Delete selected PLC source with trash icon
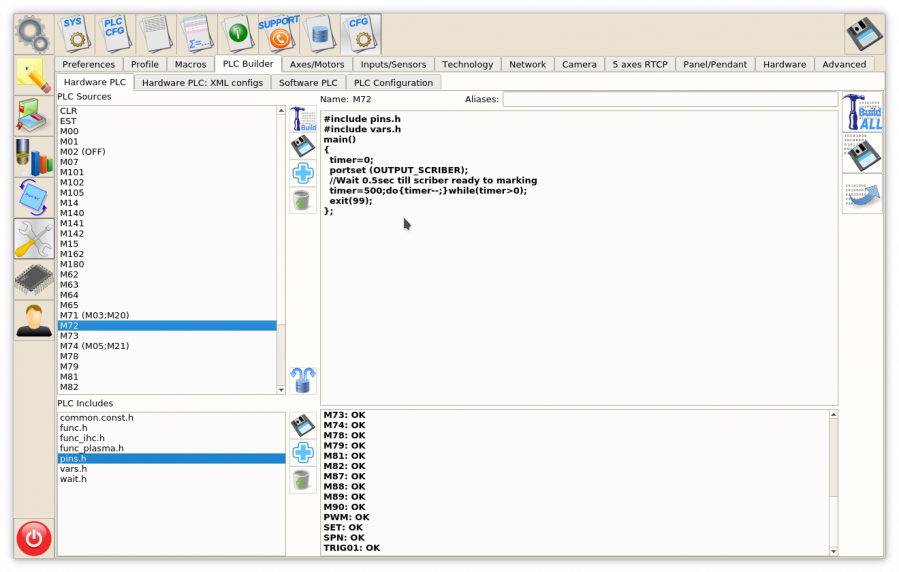Viewport: 899px width, 572px height. pos(303,200)
